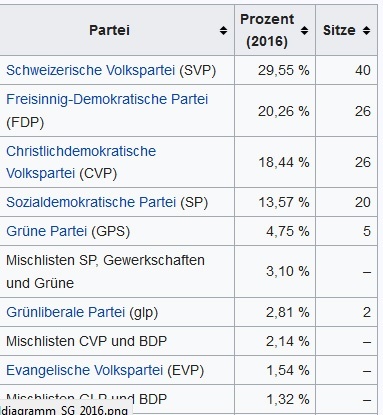Click the 2,81 % cell for glp

click(x=275, y=312)
